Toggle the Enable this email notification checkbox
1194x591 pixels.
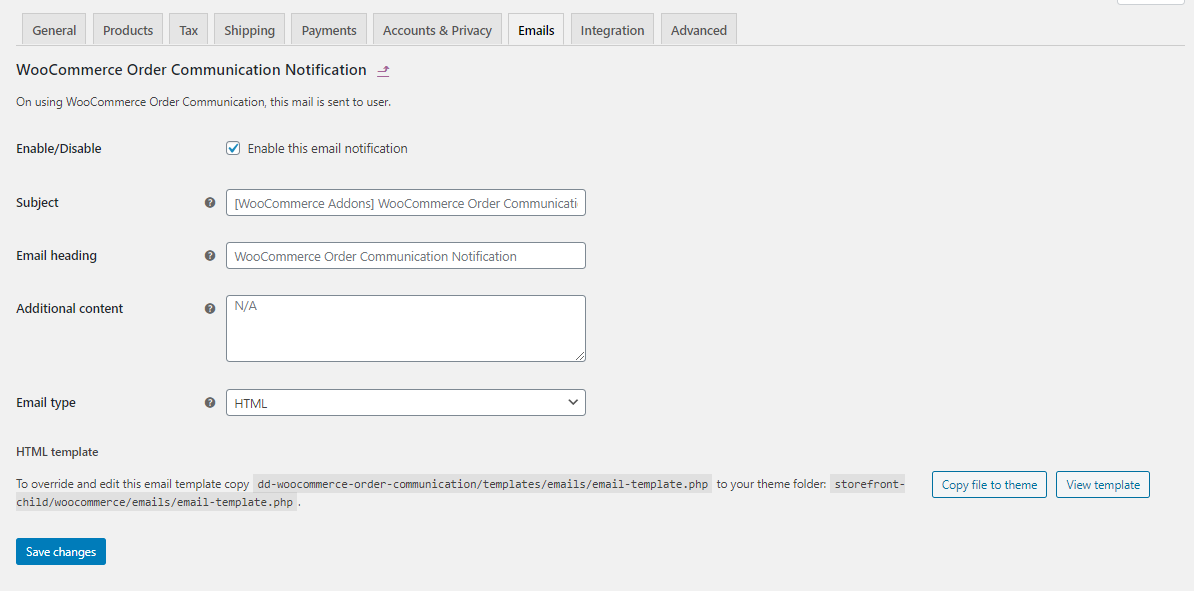point(234,148)
